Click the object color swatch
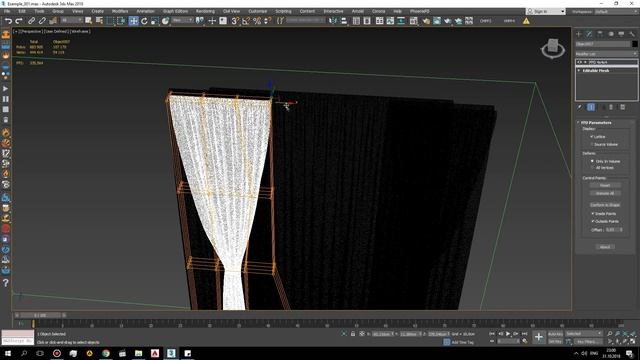Screen dimensions: 640x360 coord(635,44)
